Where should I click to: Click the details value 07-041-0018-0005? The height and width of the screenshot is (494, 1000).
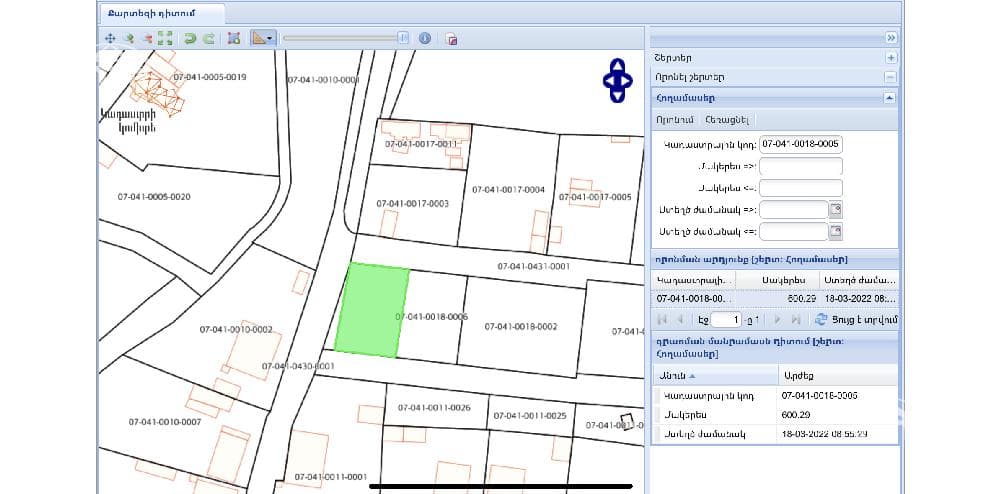pyautogui.click(x=820, y=396)
